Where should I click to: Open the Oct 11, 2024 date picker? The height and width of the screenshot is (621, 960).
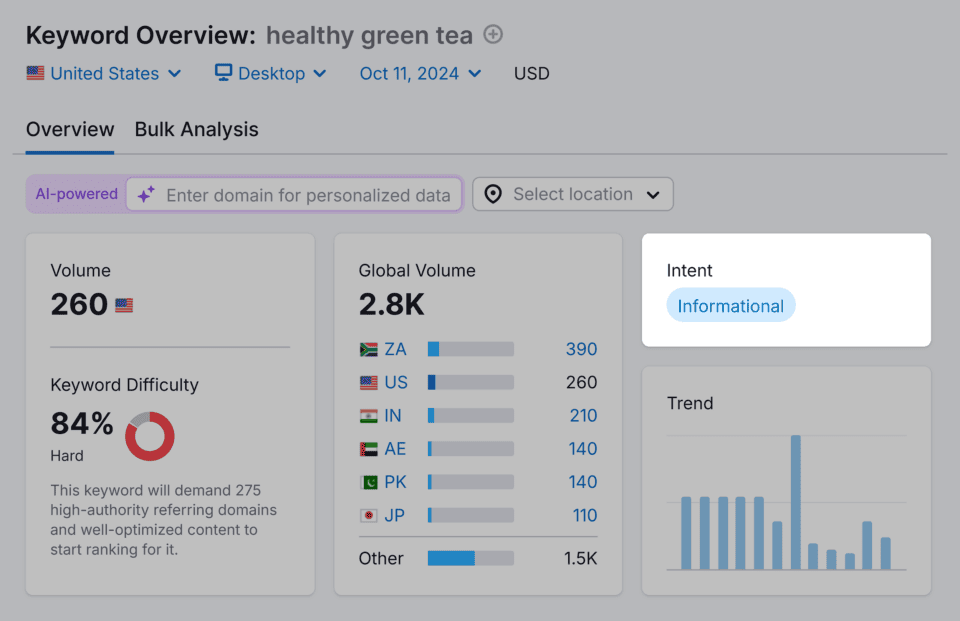(x=420, y=73)
